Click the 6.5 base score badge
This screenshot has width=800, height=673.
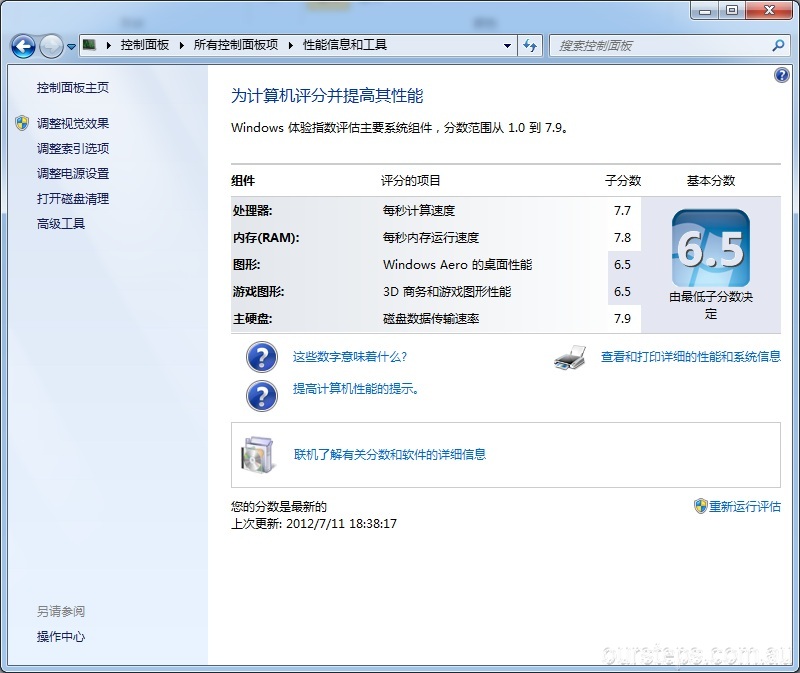pyautogui.click(x=711, y=248)
